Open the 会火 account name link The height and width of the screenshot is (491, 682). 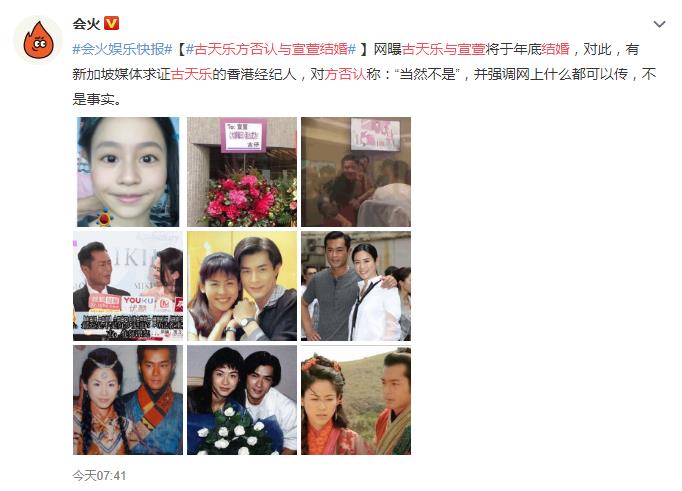coord(87,23)
